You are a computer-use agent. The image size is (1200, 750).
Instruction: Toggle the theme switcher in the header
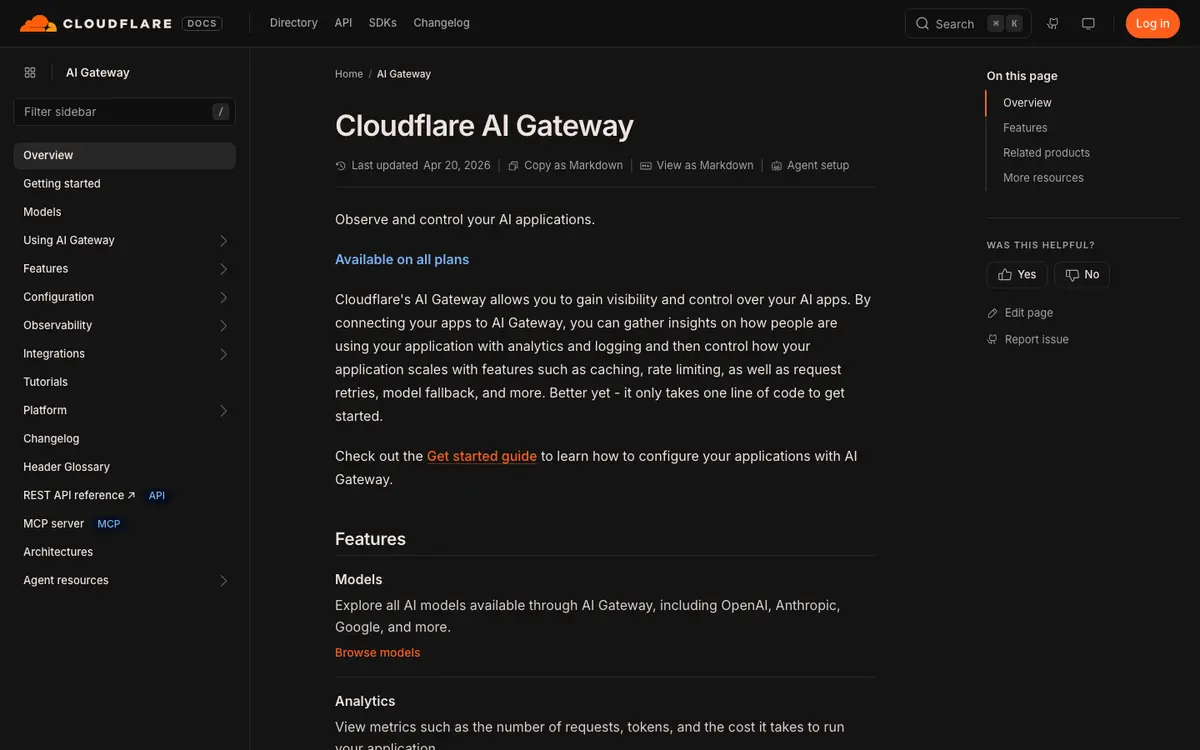point(1089,23)
